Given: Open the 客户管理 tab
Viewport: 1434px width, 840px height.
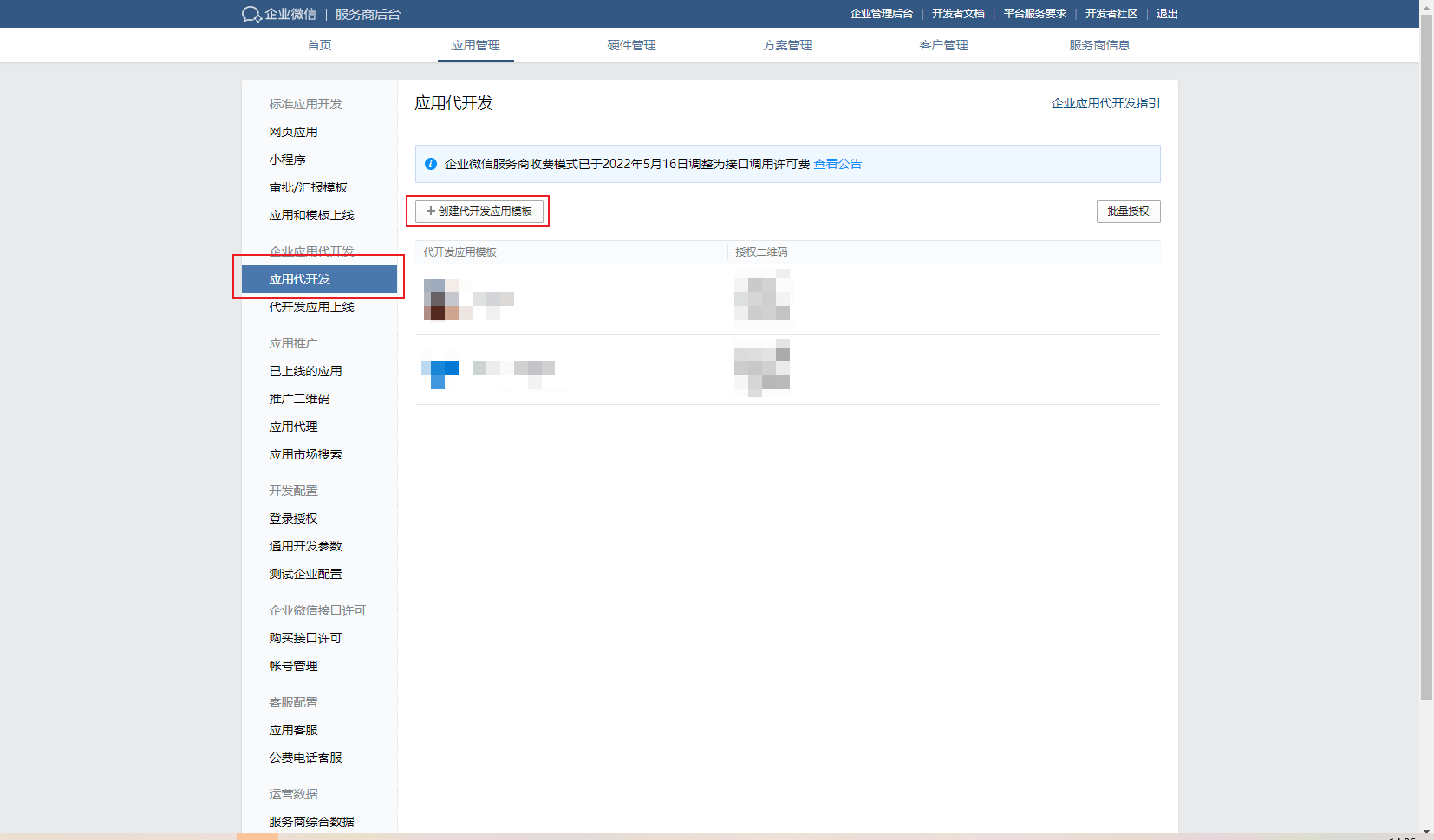Looking at the screenshot, I should coord(943,45).
